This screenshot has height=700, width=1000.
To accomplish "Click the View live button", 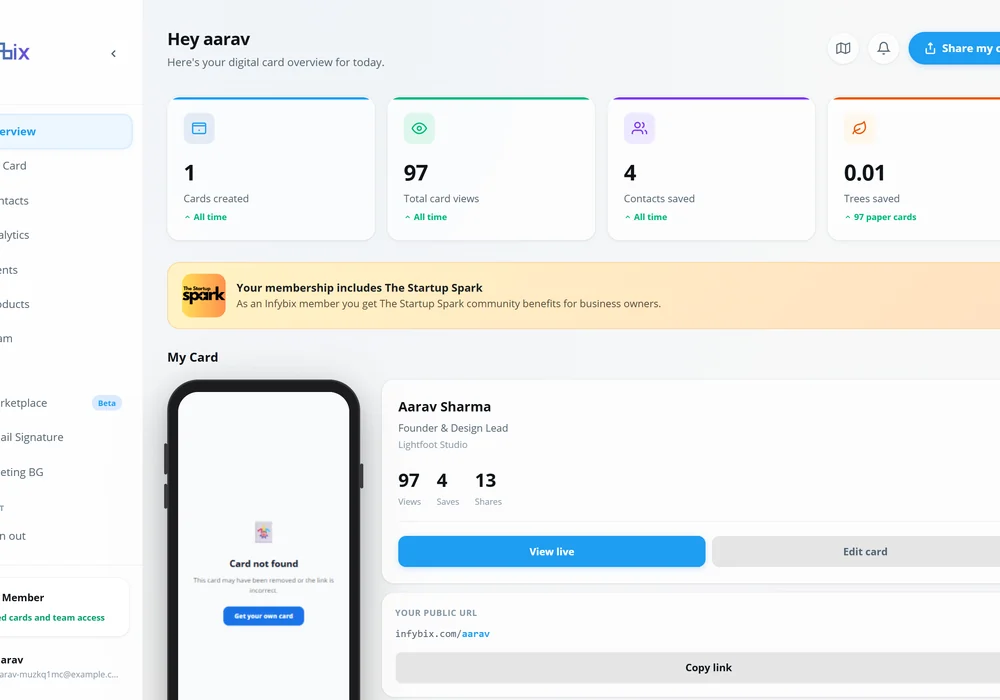I will coord(552,551).
